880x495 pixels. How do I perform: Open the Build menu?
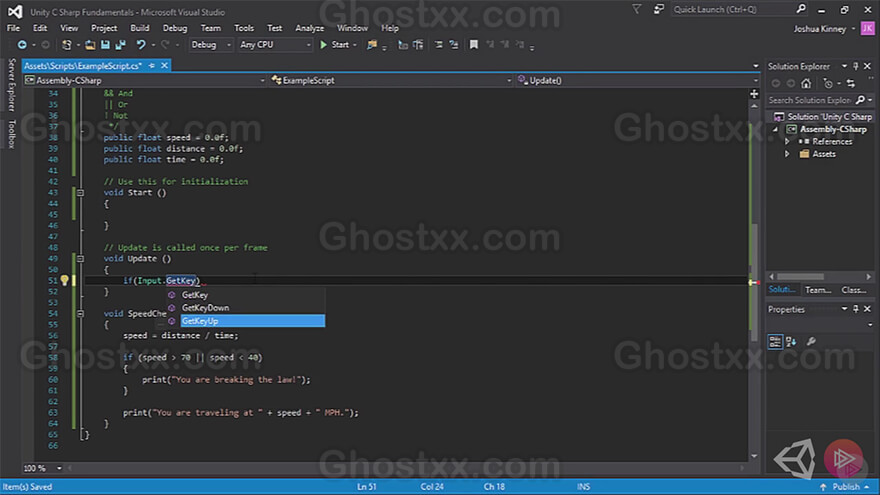140,28
